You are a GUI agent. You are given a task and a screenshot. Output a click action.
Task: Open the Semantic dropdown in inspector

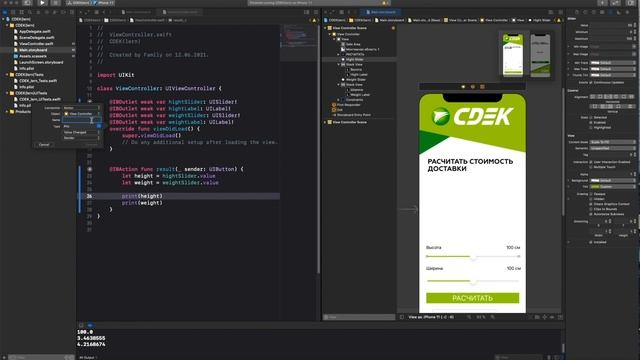click(x=613, y=148)
